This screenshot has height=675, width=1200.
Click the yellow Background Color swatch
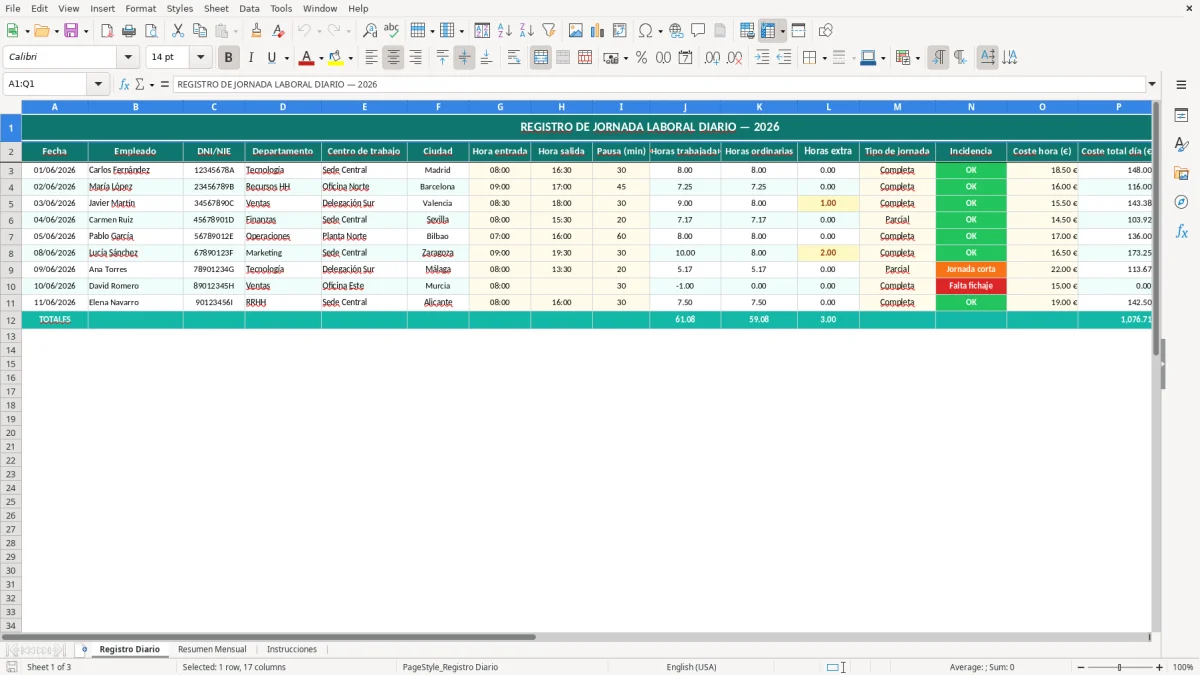[x=337, y=58]
